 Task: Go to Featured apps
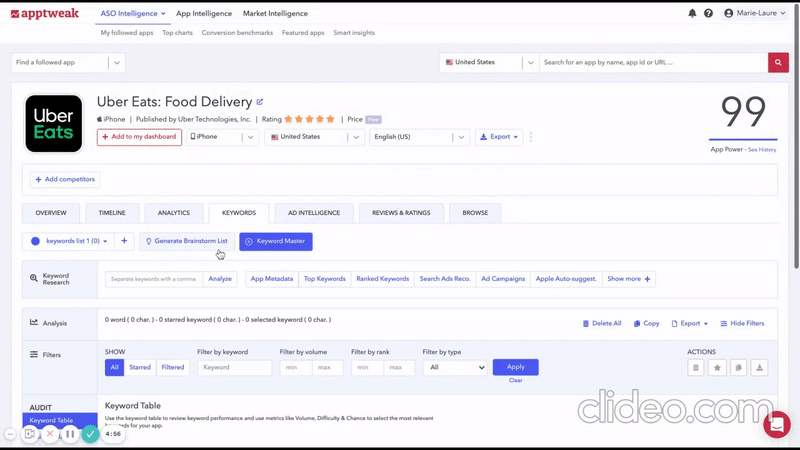(303, 33)
